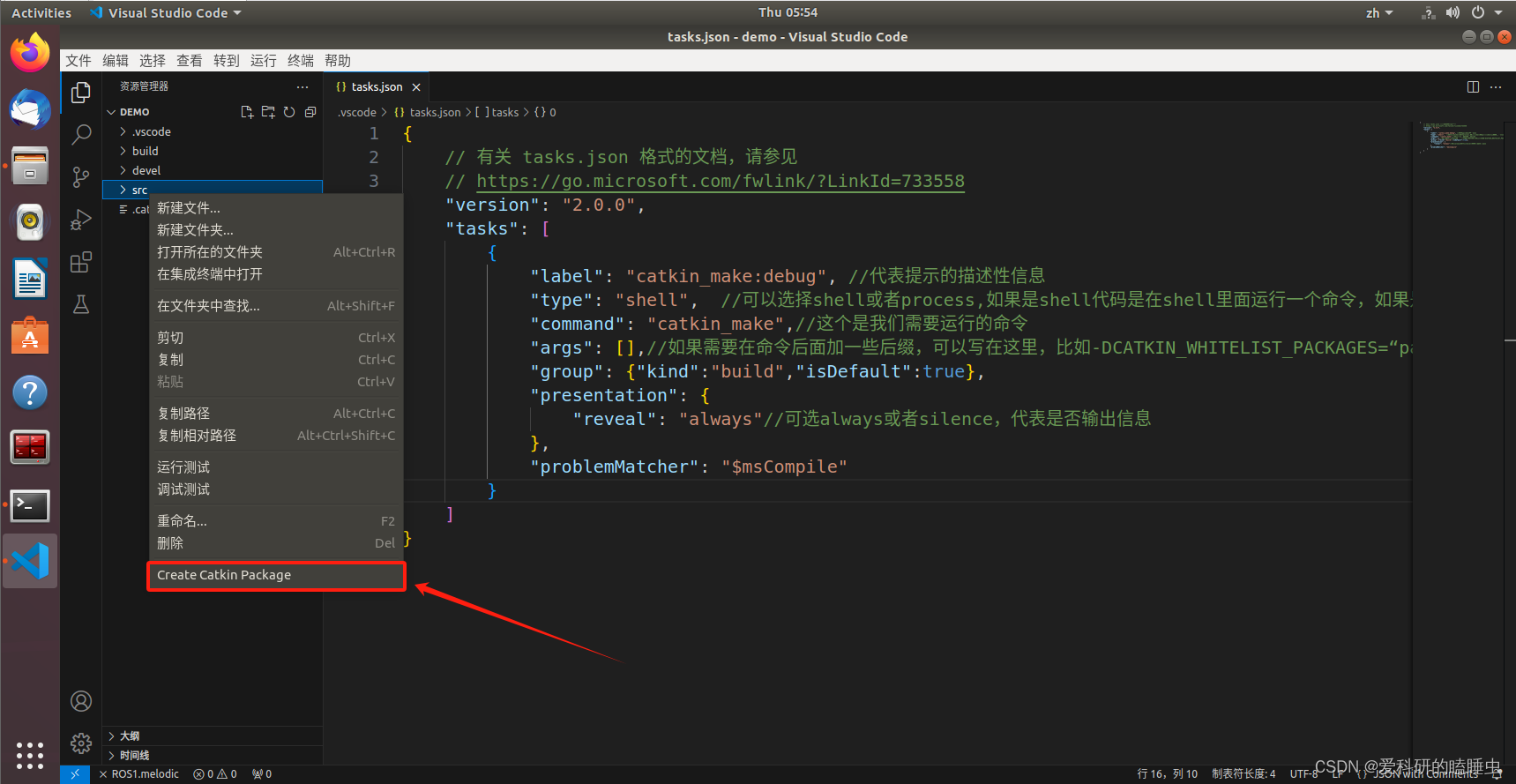The image size is (1516, 784).
Task: Open Help from the dock
Action: pos(30,392)
